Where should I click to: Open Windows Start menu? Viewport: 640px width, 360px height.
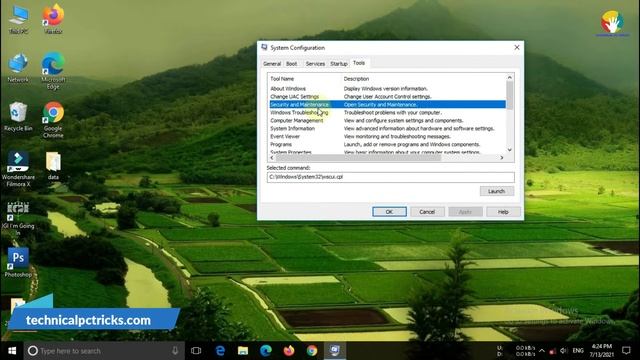pyautogui.click(x=12, y=351)
